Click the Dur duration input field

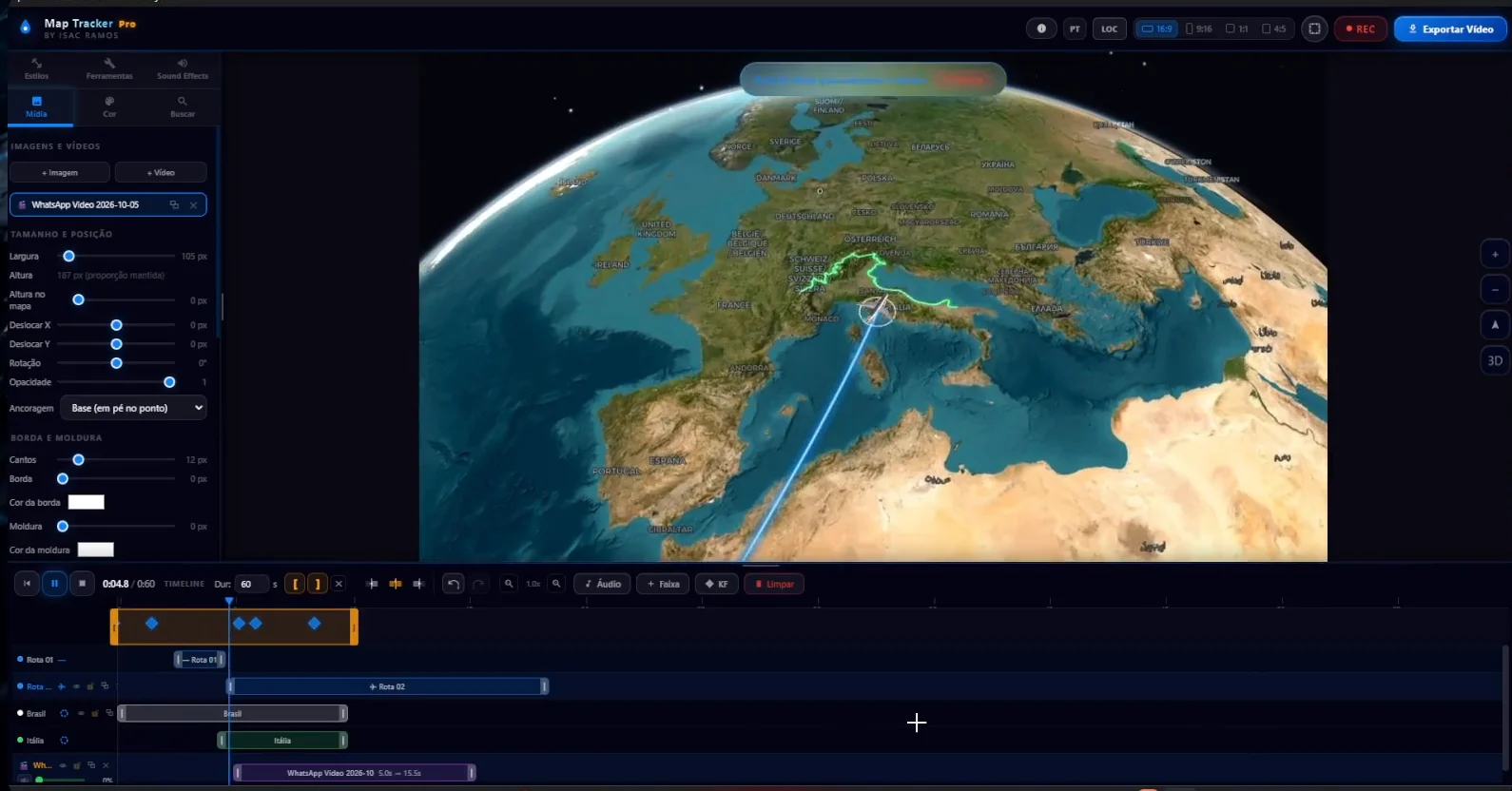click(251, 584)
